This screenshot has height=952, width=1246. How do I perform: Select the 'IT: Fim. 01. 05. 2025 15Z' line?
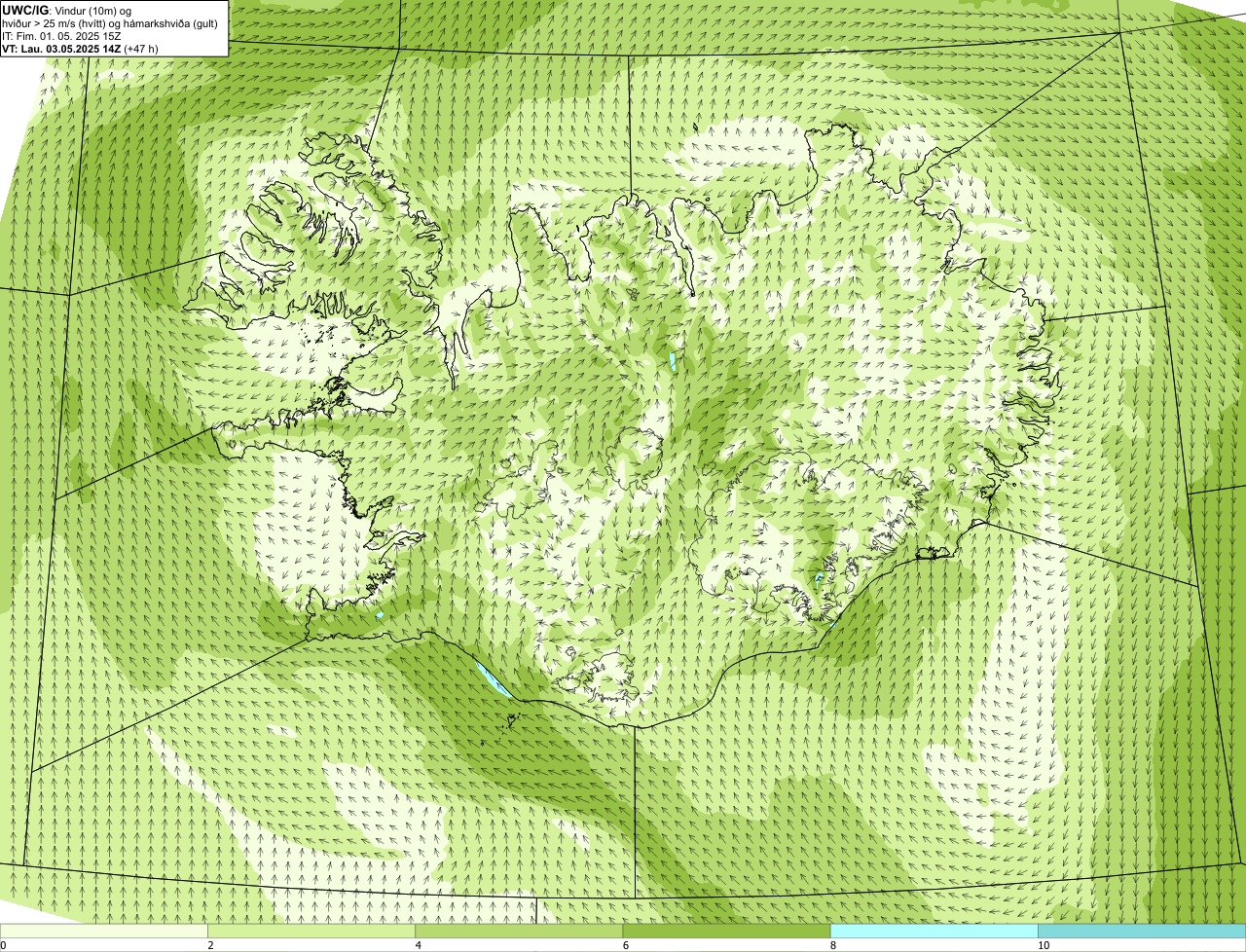click(x=62, y=35)
